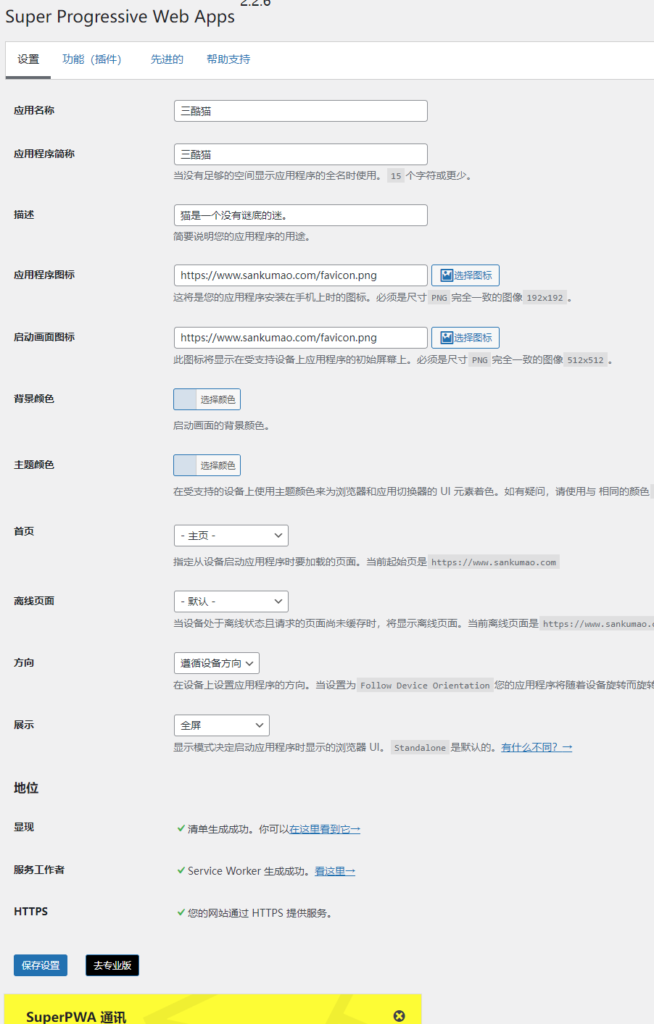Open the 帮助支持 tab

pyautogui.click(x=228, y=60)
